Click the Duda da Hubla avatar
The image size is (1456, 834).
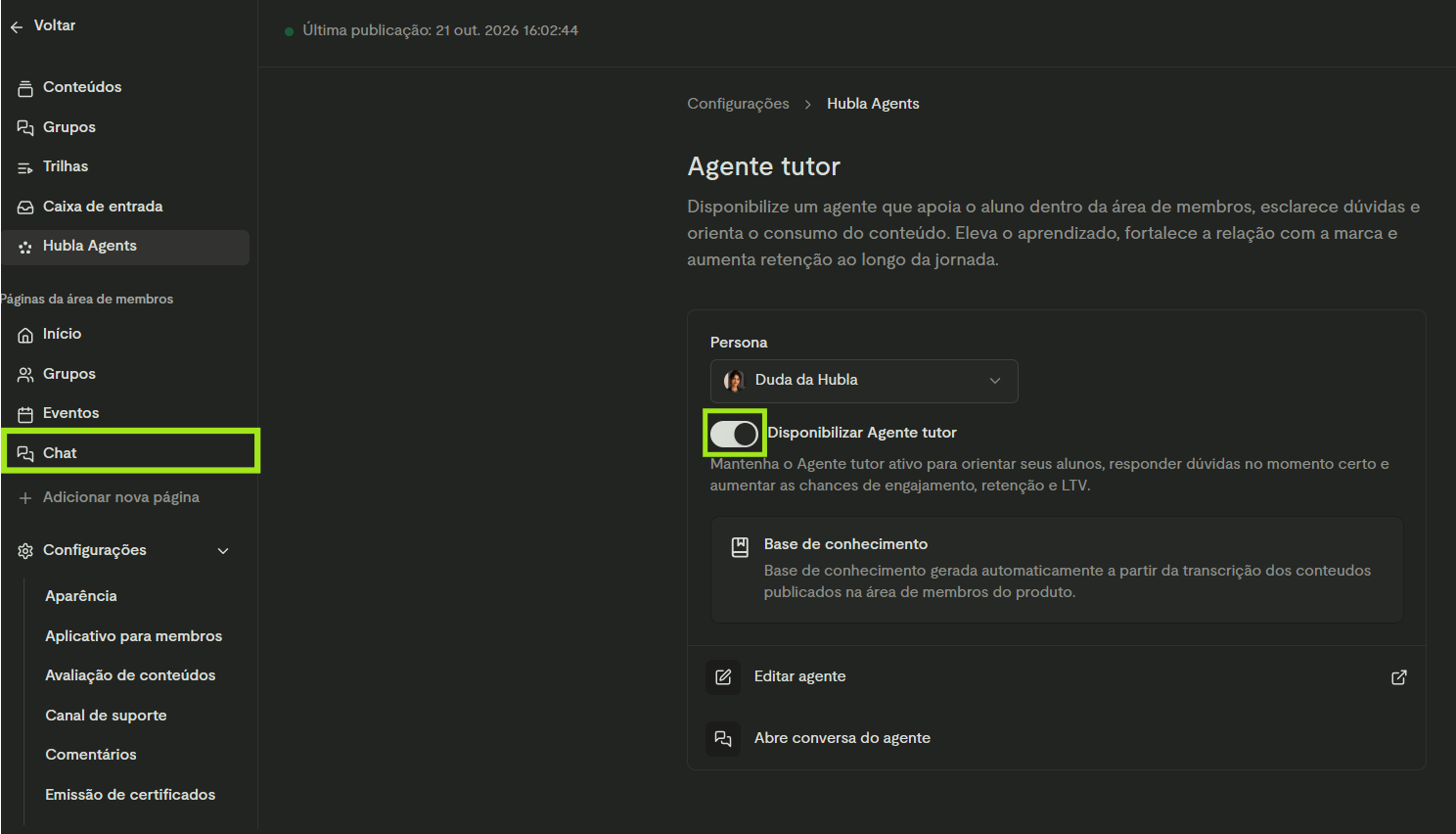(x=734, y=381)
